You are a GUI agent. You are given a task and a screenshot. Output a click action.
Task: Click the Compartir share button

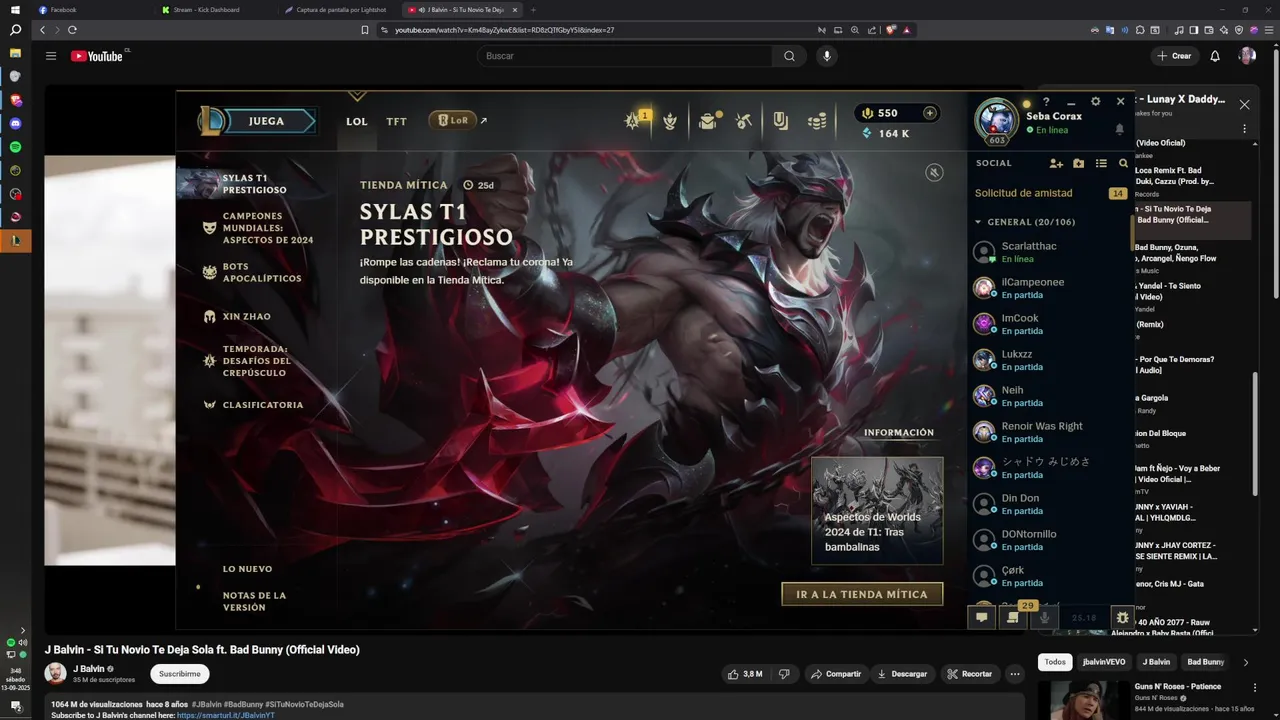[x=835, y=674]
